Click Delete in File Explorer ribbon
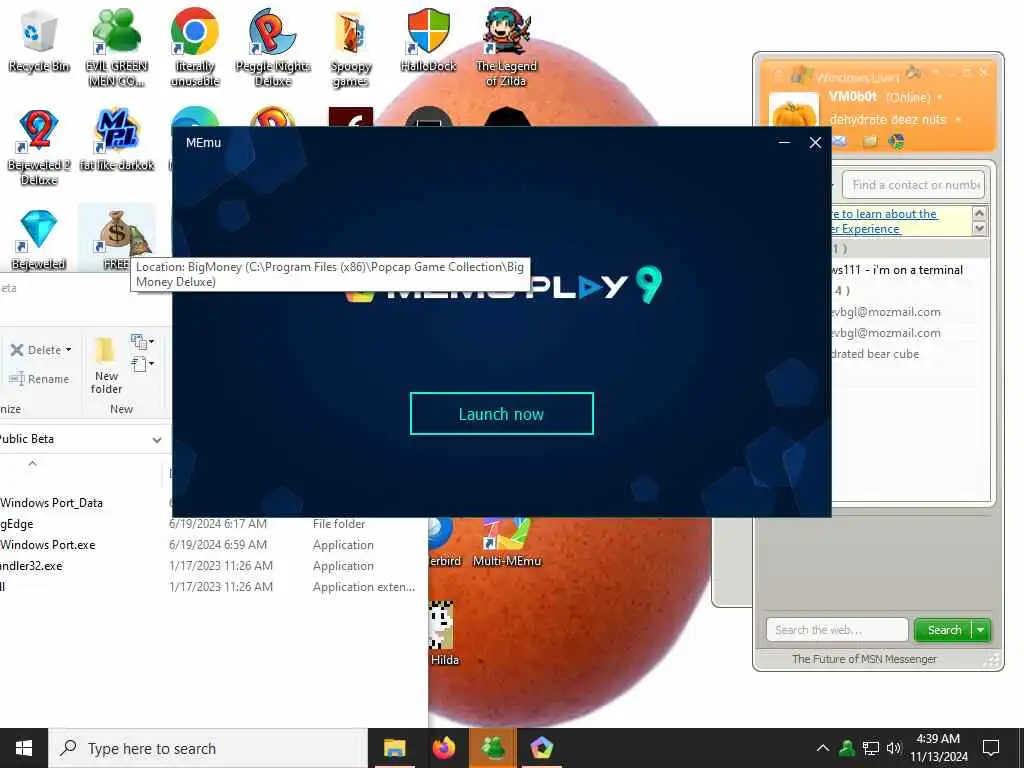 35,350
